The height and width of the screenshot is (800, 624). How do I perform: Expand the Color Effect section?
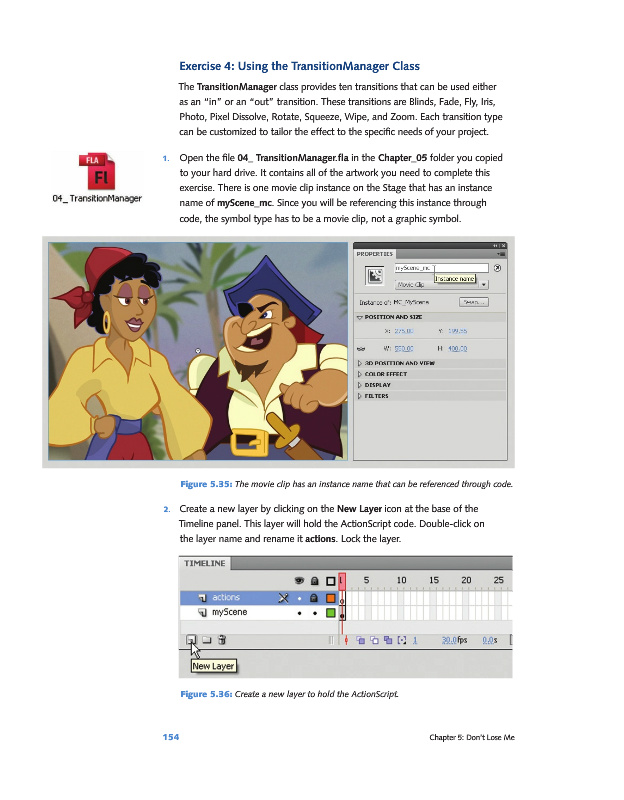(361, 373)
